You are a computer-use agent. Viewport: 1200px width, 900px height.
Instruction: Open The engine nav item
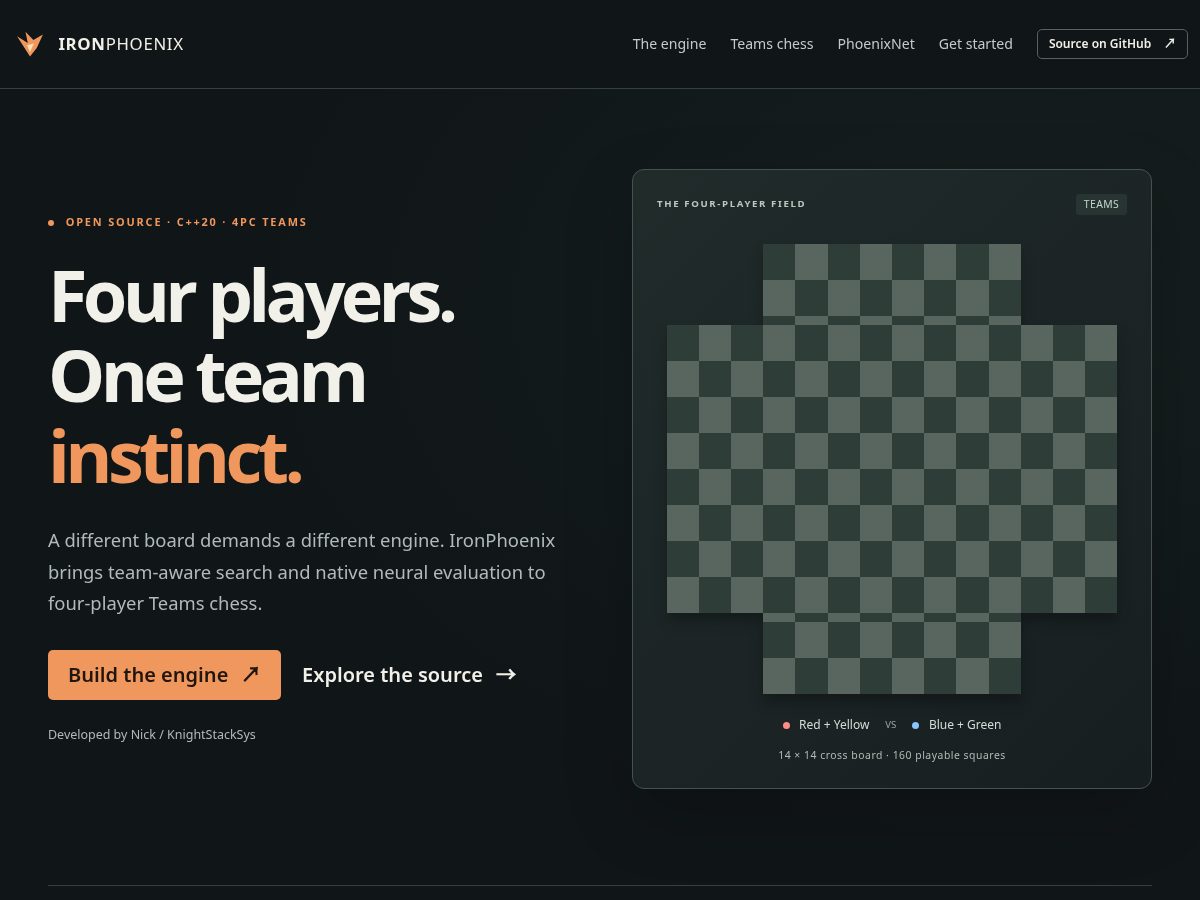pyautogui.click(x=669, y=44)
